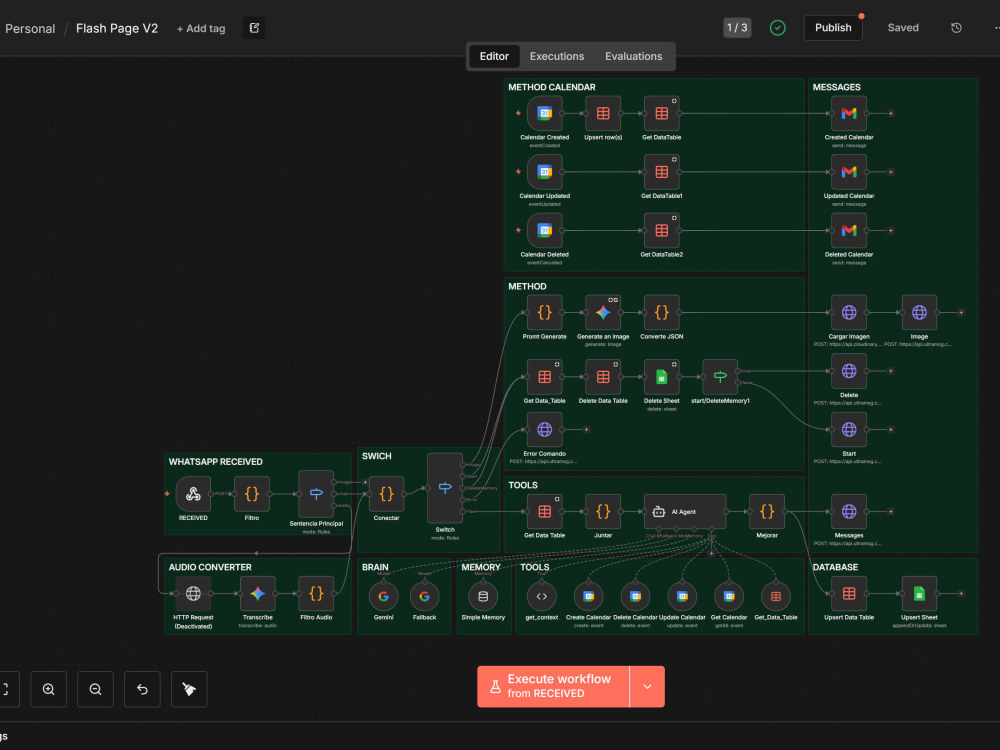
Task: Open the Switch node in SWICH group
Action: click(x=445, y=489)
